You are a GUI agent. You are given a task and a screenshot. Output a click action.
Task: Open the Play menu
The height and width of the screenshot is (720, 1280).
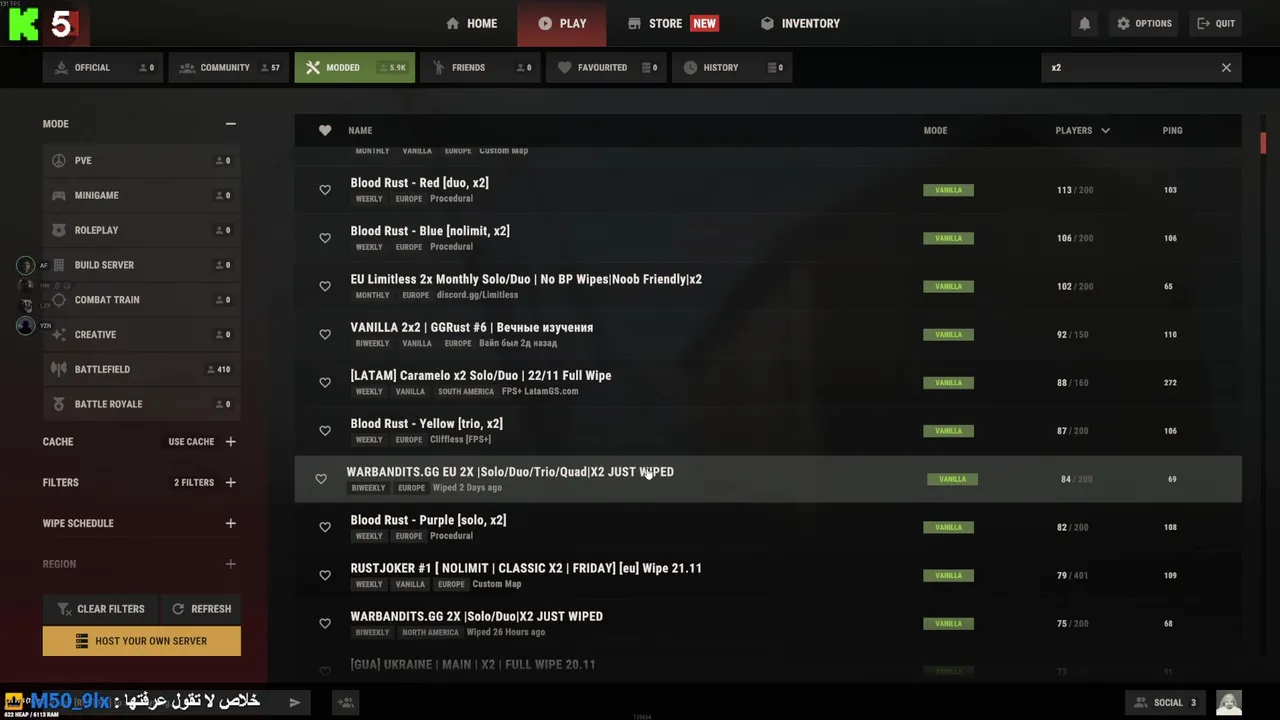562,23
